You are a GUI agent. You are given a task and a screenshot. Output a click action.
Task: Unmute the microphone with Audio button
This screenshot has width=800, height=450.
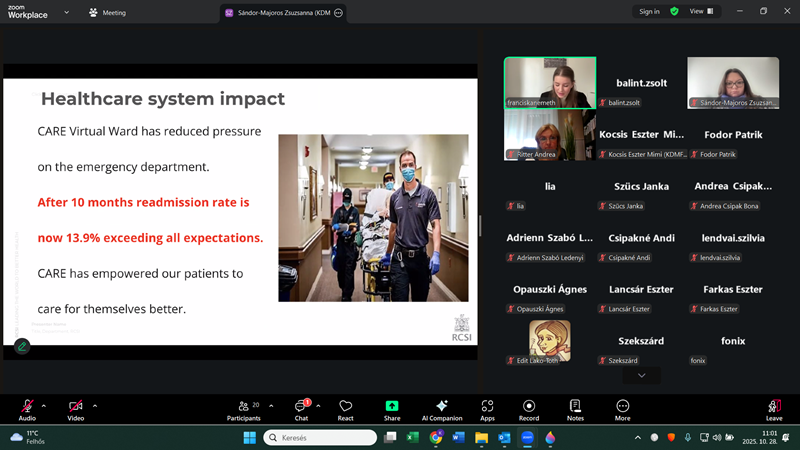pyautogui.click(x=27, y=407)
